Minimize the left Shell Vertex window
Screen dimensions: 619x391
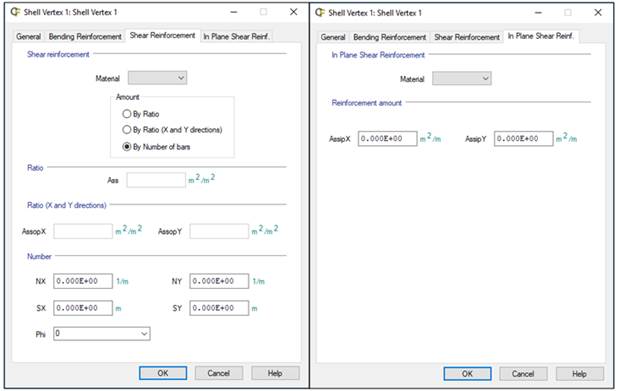pyautogui.click(x=234, y=12)
